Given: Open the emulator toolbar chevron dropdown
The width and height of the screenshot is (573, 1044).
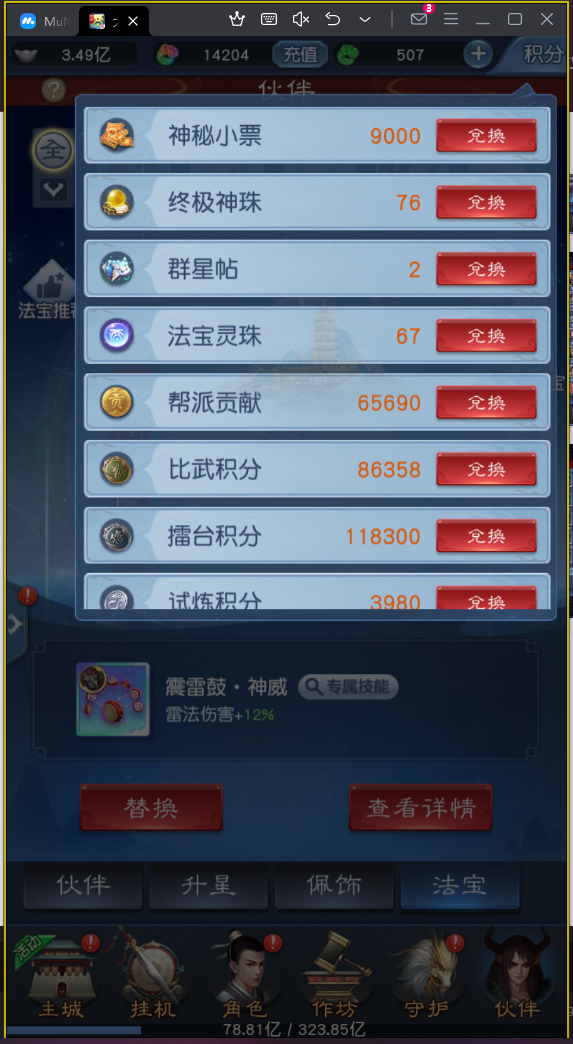Looking at the screenshot, I should click(365, 19).
